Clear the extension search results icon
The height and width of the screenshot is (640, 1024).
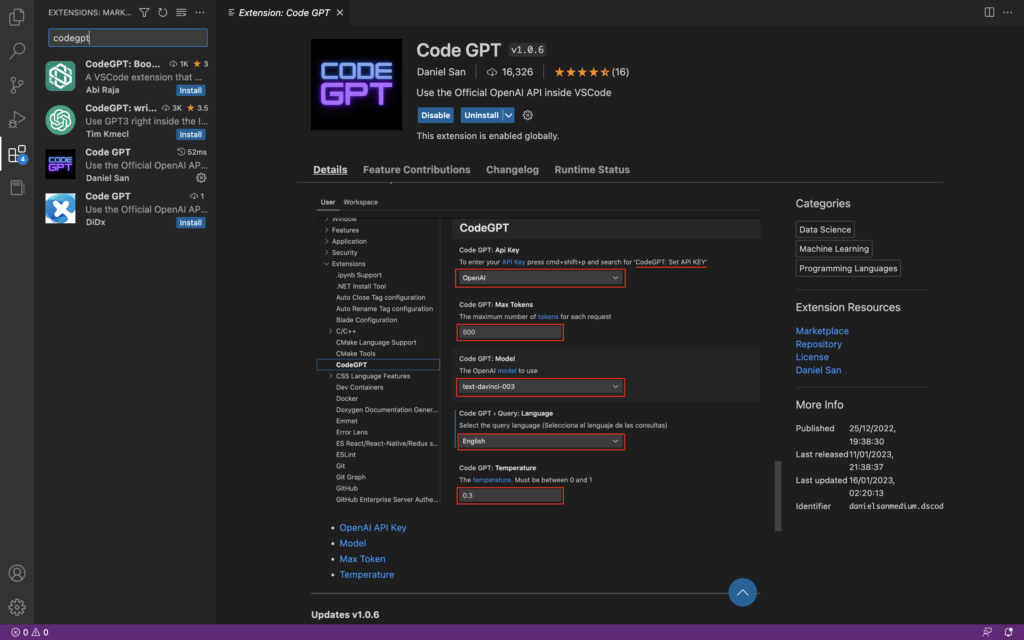180,12
